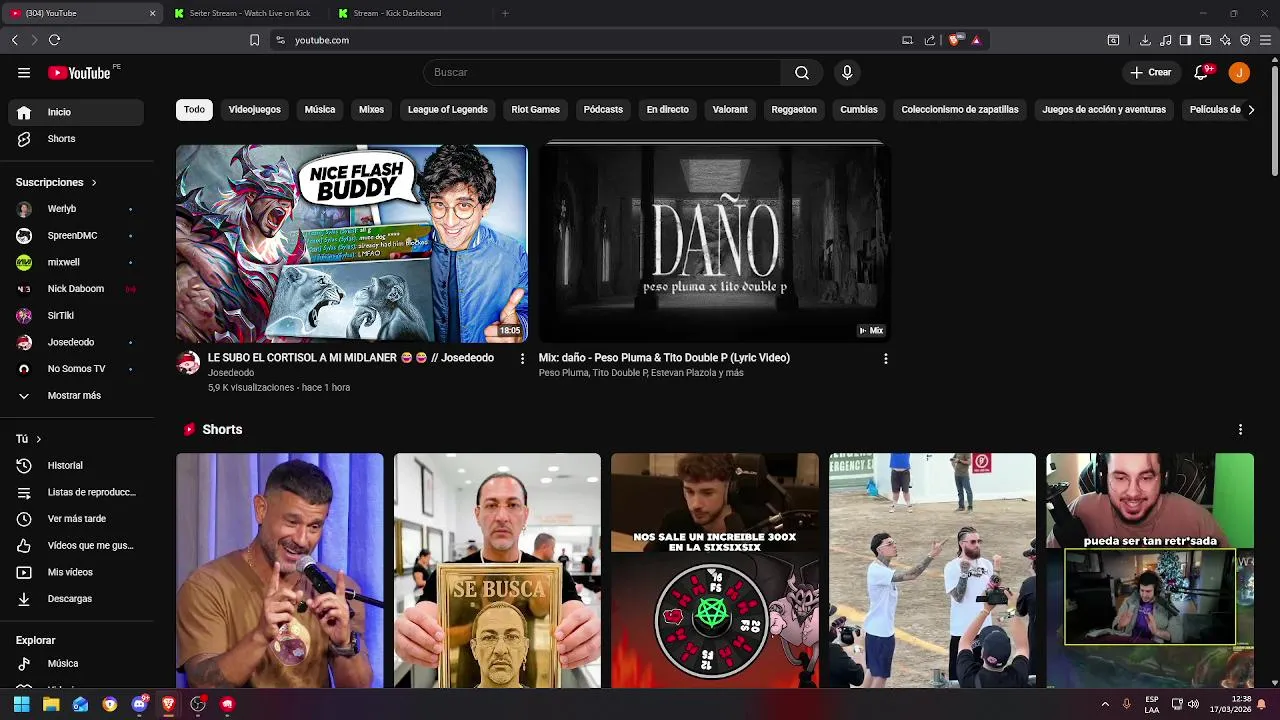
Task: Open Brave browser in taskbar
Action: (x=168, y=704)
